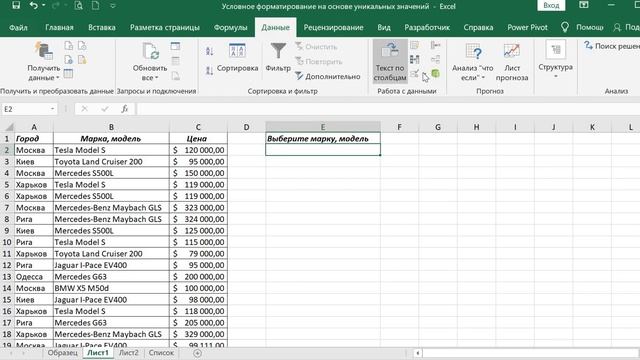This screenshot has height=360, width=640.
Task: Import from table/range icon
Action: coord(69,73)
